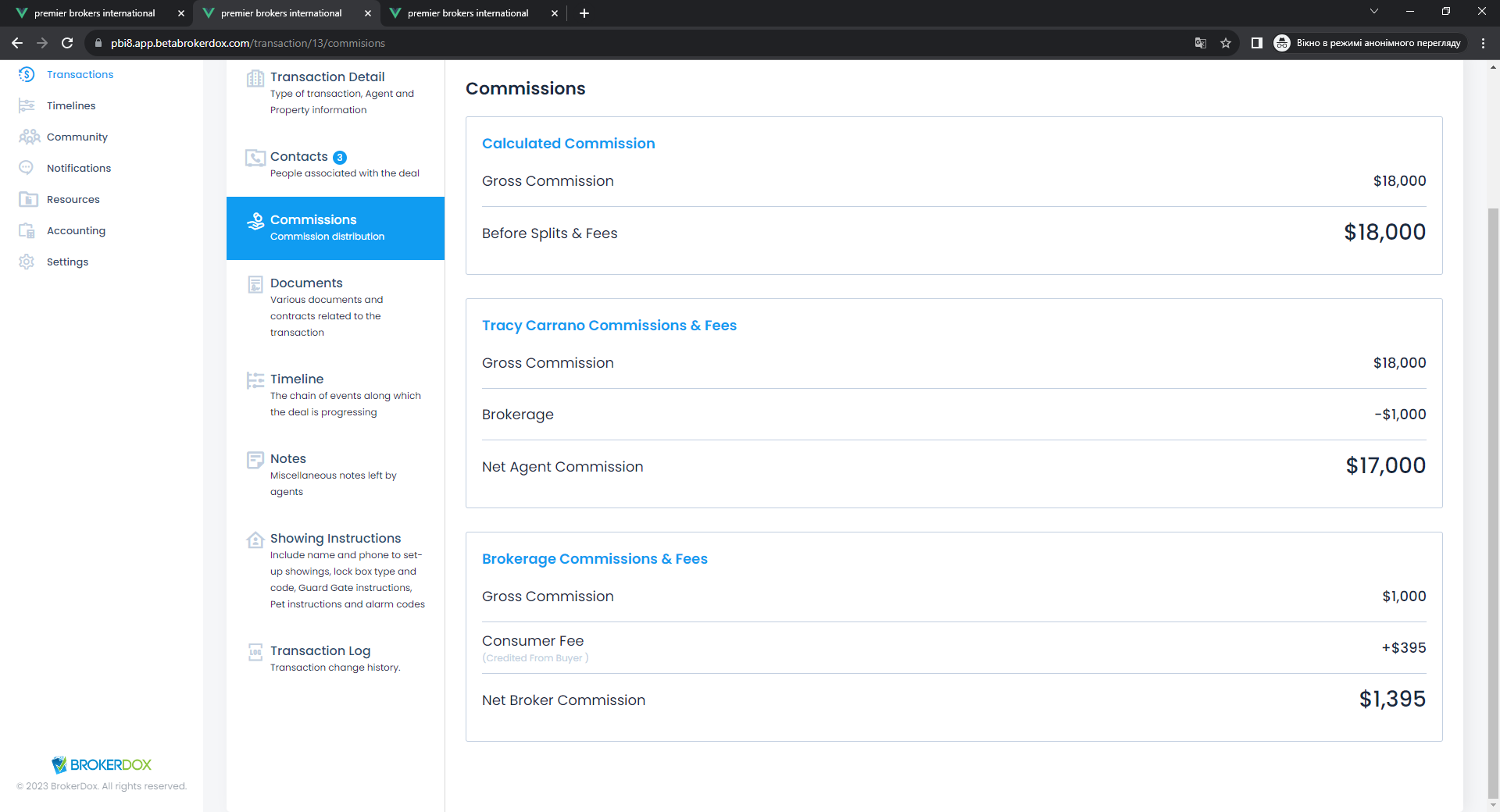Click the BrokerDox logo

click(x=102, y=764)
